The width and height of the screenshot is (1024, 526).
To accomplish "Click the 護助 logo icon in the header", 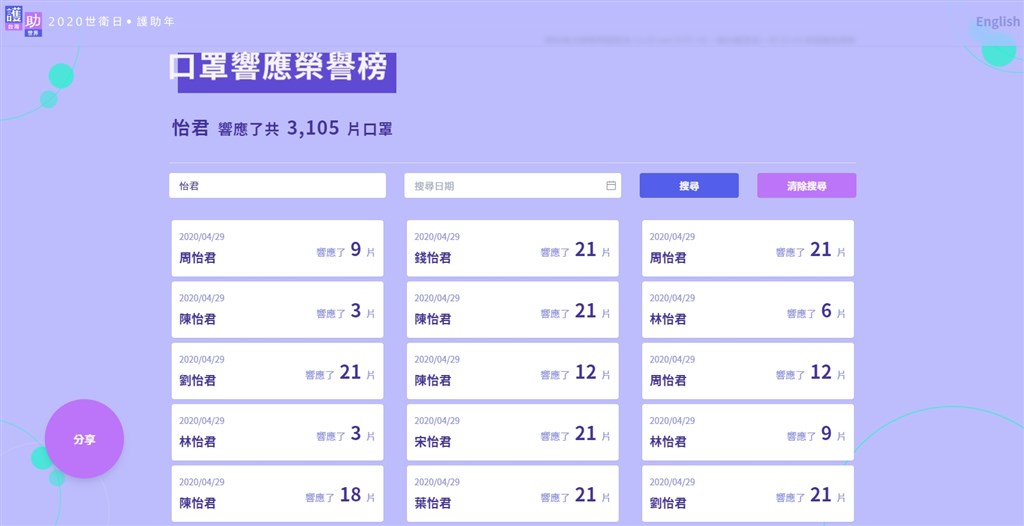I will (x=24, y=21).
